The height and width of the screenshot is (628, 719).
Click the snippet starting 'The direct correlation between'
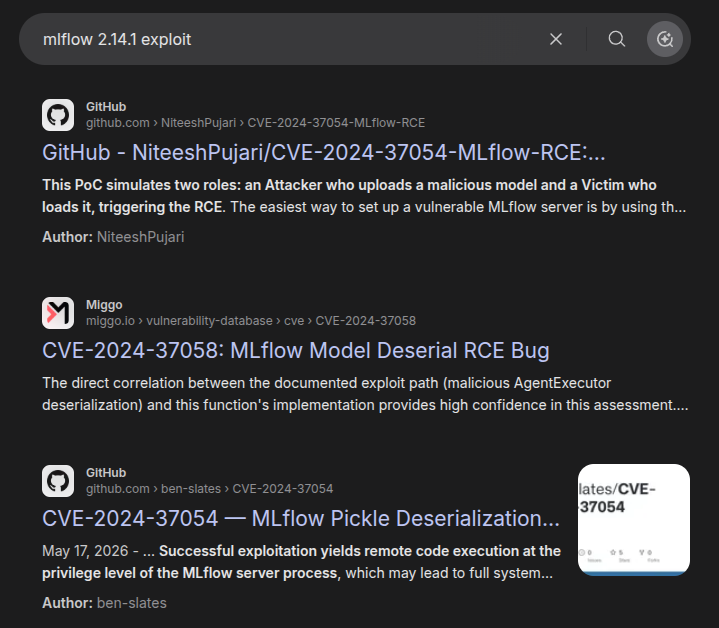point(365,394)
